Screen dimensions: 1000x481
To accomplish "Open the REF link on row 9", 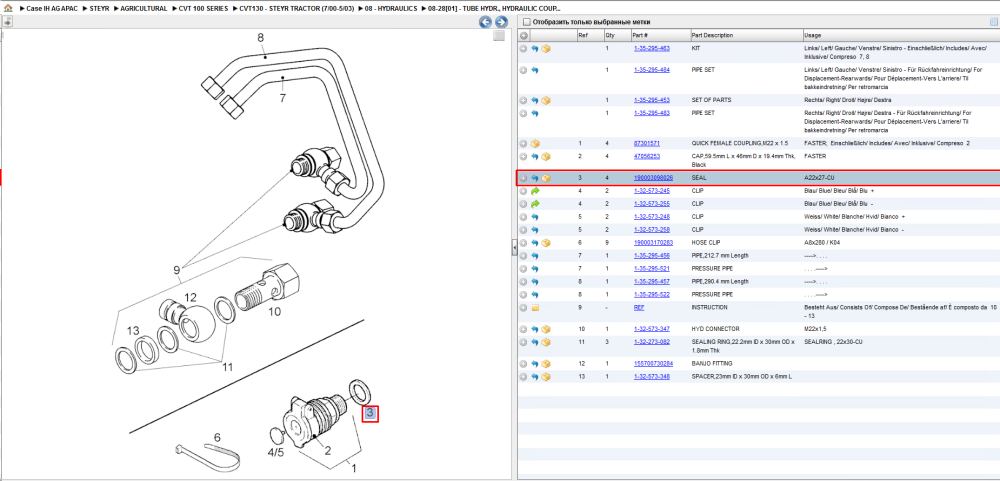I will point(638,307).
